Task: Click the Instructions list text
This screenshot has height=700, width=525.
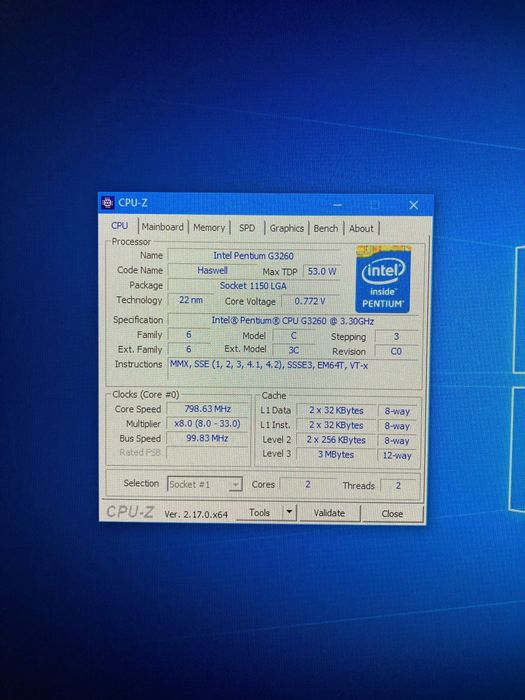Action: 269,365
